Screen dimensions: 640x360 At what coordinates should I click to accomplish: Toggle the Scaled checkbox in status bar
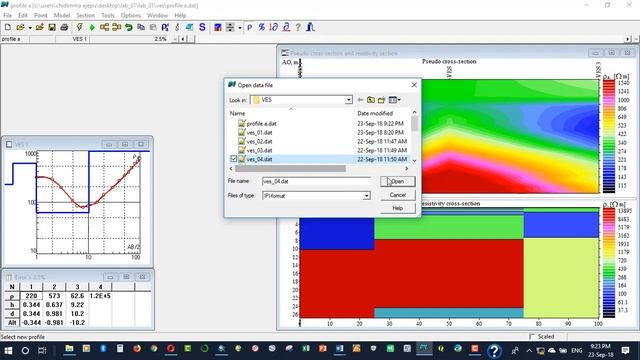pos(532,336)
